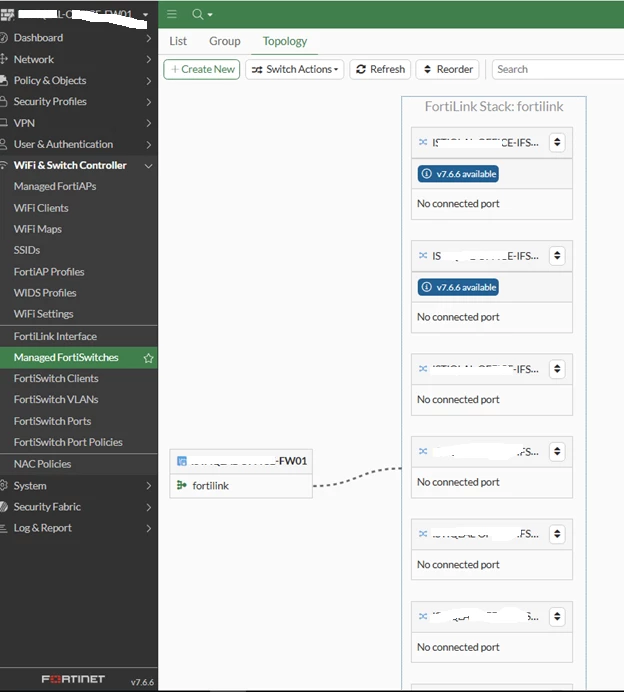Click the Network arrows icon
624x692 pixels.
(4, 59)
